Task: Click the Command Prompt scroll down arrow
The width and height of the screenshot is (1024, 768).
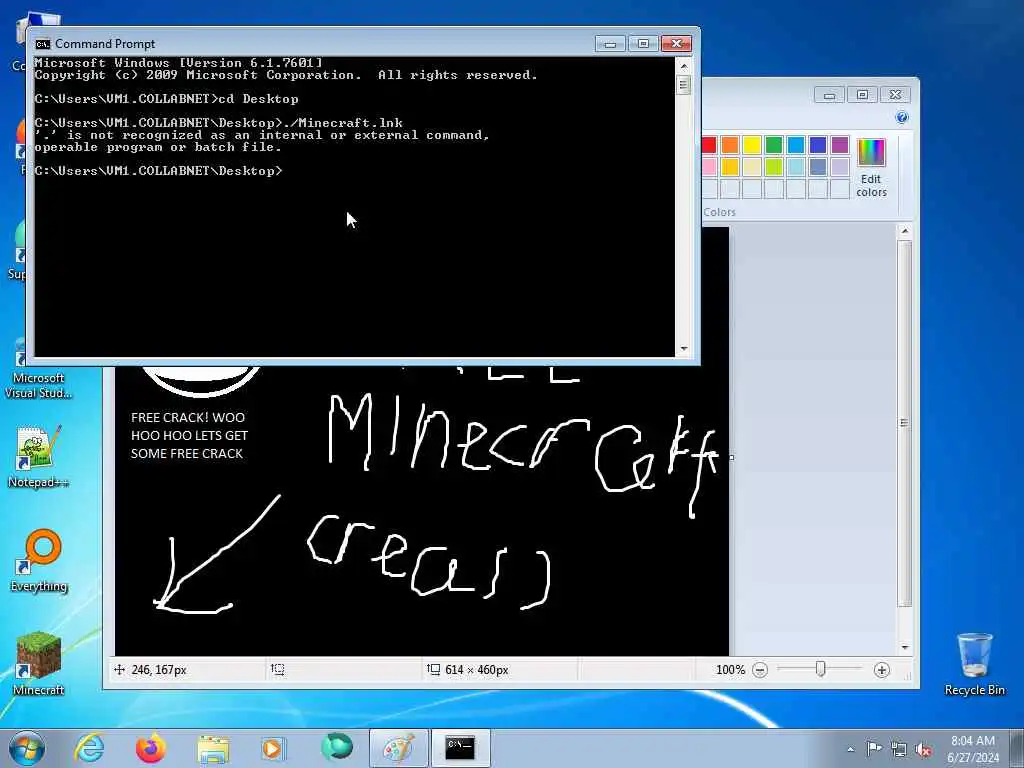Action: click(x=684, y=349)
